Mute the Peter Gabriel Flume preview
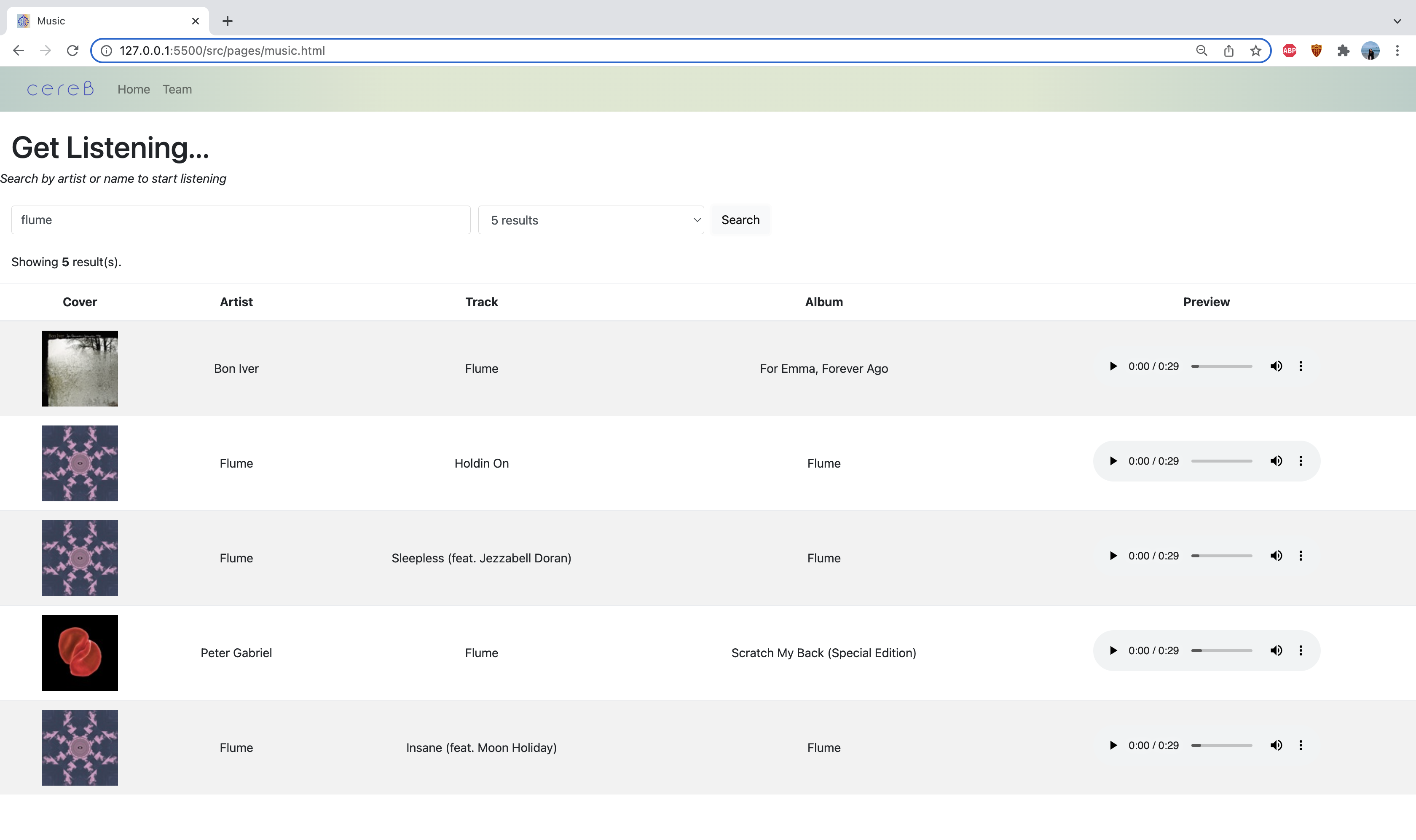Viewport: 1416px width, 840px height. click(x=1276, y=650)
